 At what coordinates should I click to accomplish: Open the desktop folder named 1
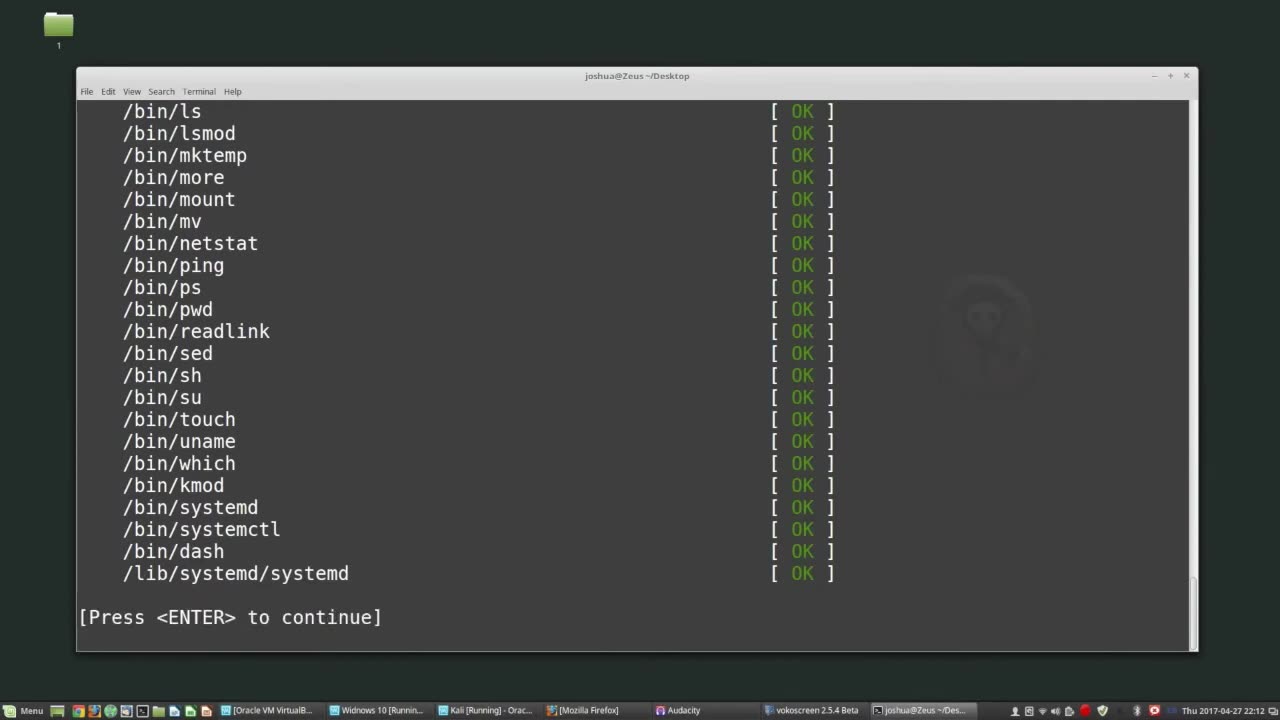59,29
